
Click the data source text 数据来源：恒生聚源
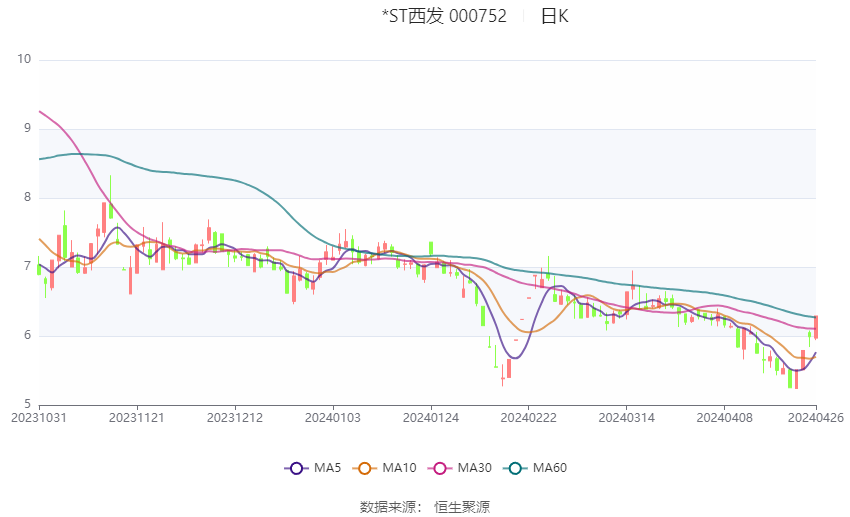(x=425, y=507)
